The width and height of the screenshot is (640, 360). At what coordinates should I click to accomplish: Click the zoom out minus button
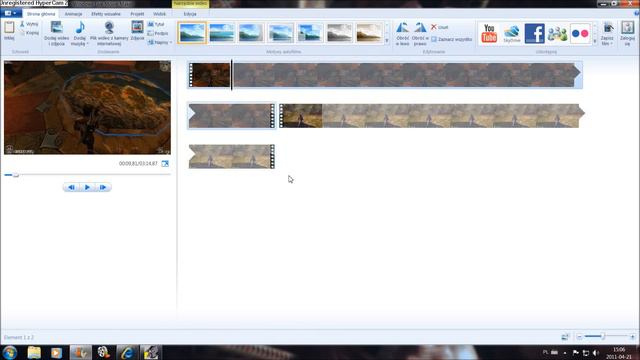tap(579, 337)
